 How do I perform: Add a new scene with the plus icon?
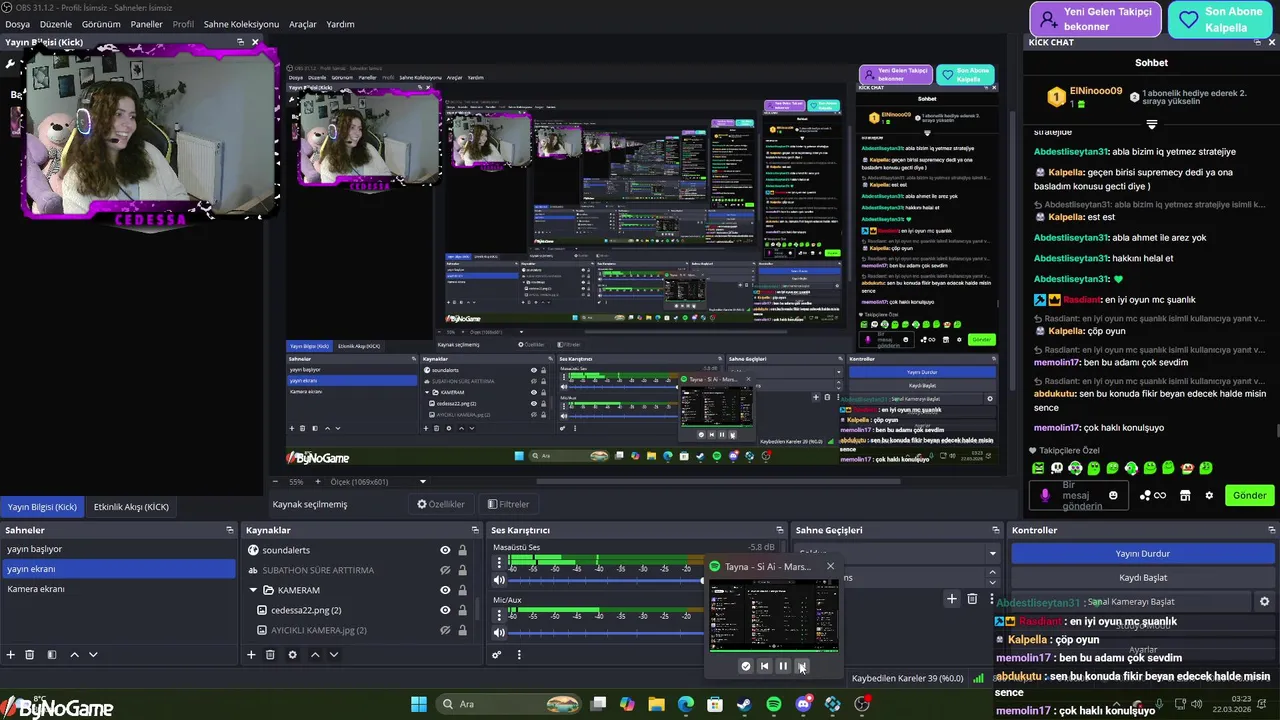tap(11, 655)
